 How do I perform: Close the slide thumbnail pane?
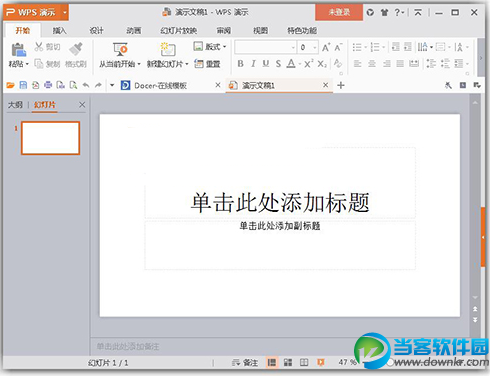(82, 105)
